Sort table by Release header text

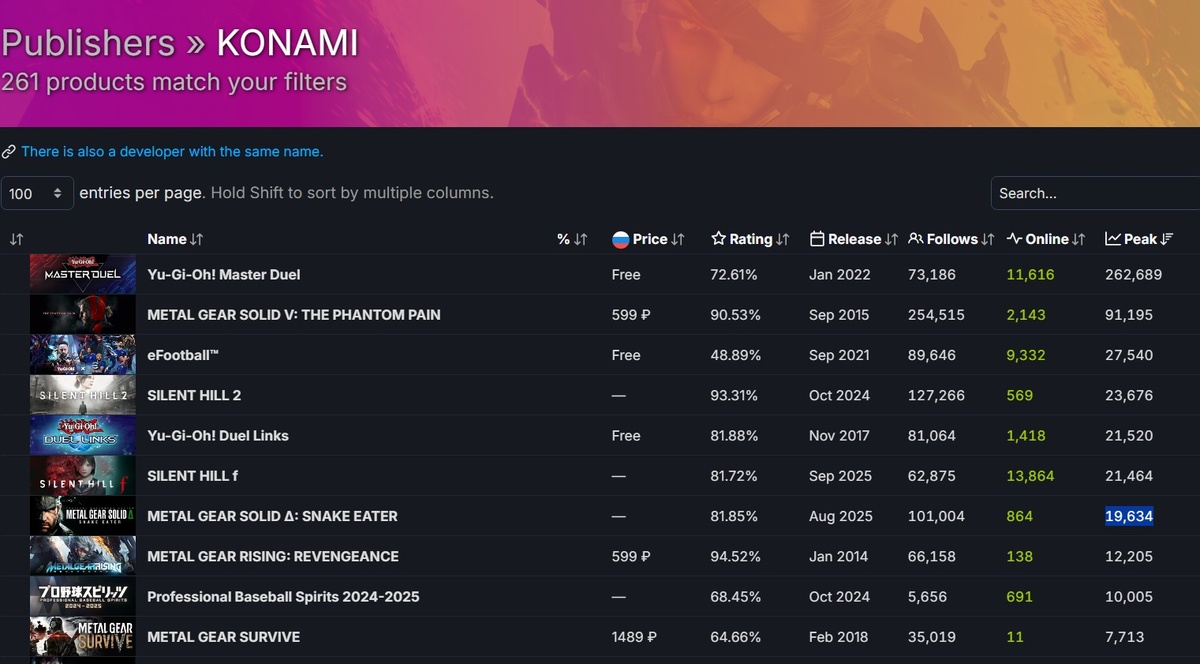coord(855,239)
